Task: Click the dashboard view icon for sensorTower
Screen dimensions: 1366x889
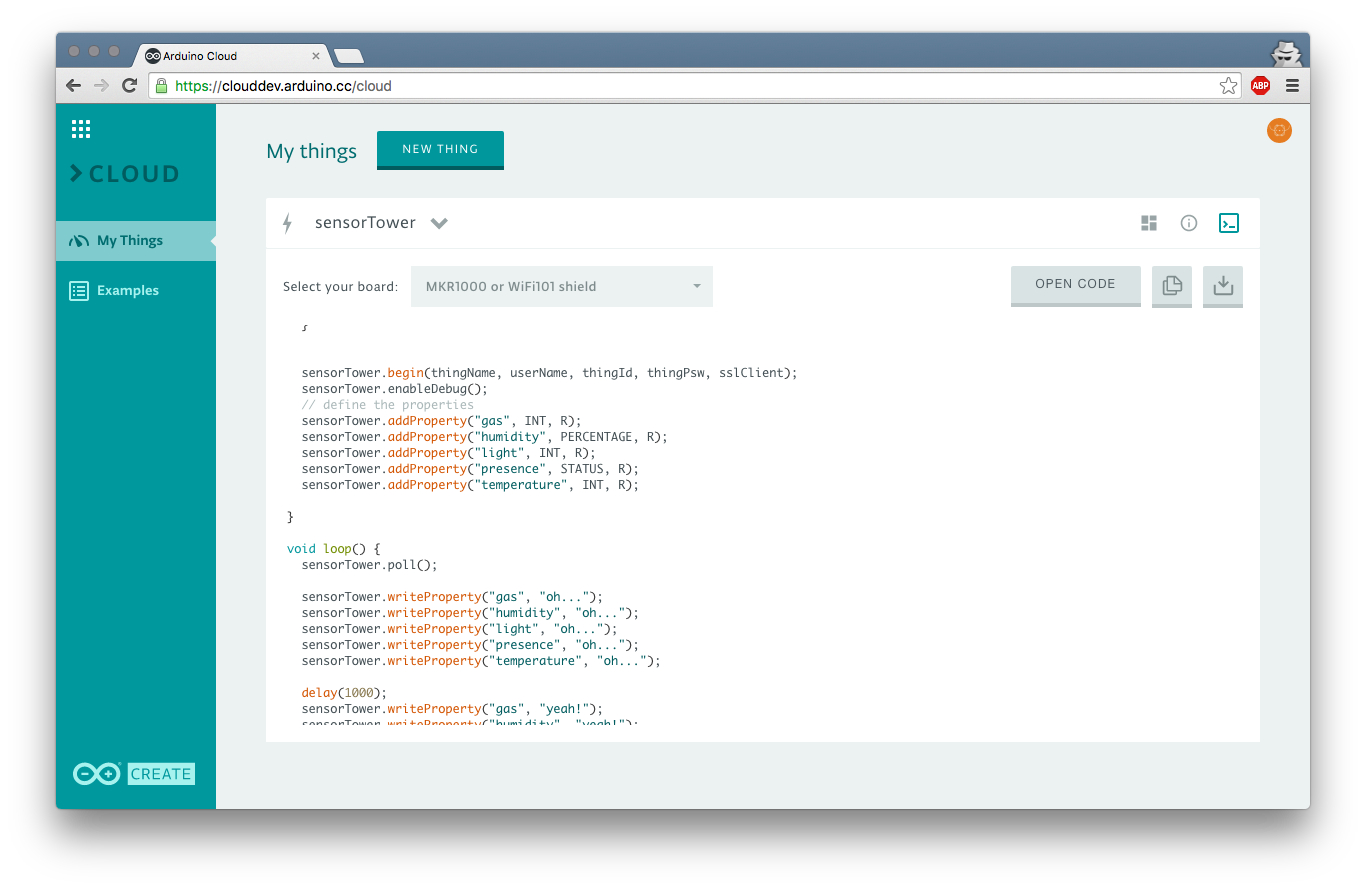Action: pos(1149,223)
